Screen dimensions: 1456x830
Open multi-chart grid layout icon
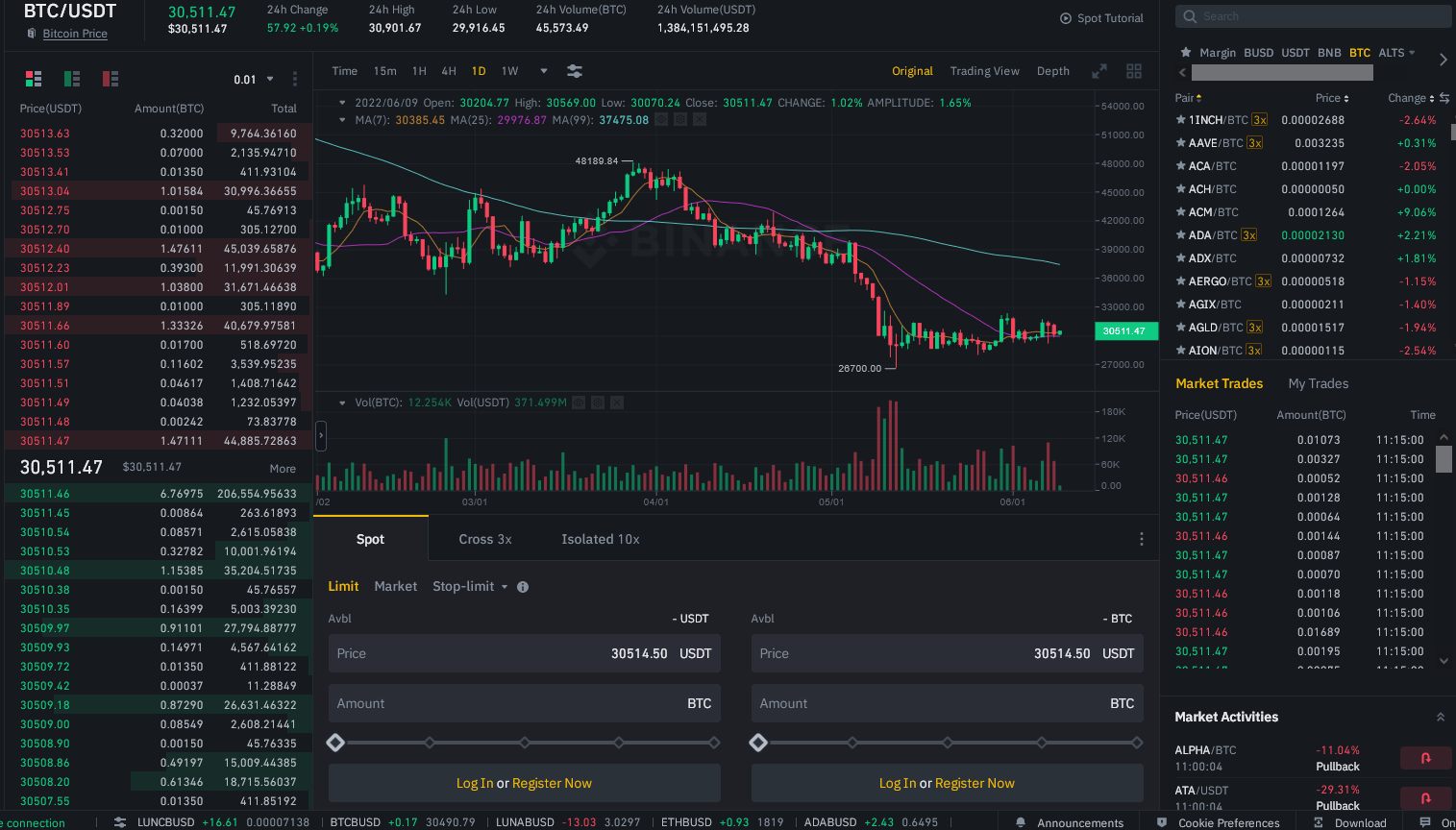click(x=1134, y=71)
